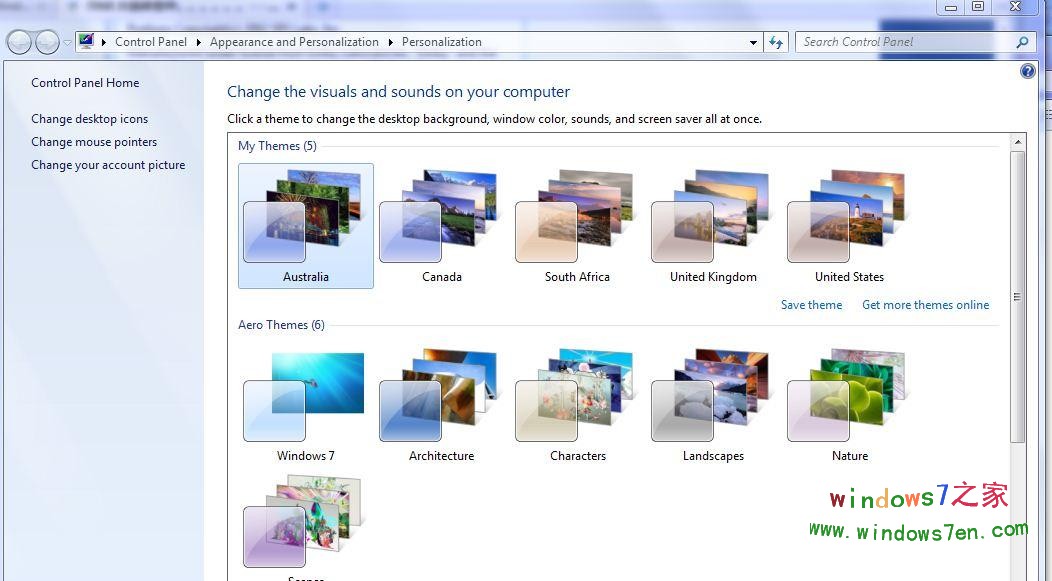Click the search magnifier icon

(1021, 41)
